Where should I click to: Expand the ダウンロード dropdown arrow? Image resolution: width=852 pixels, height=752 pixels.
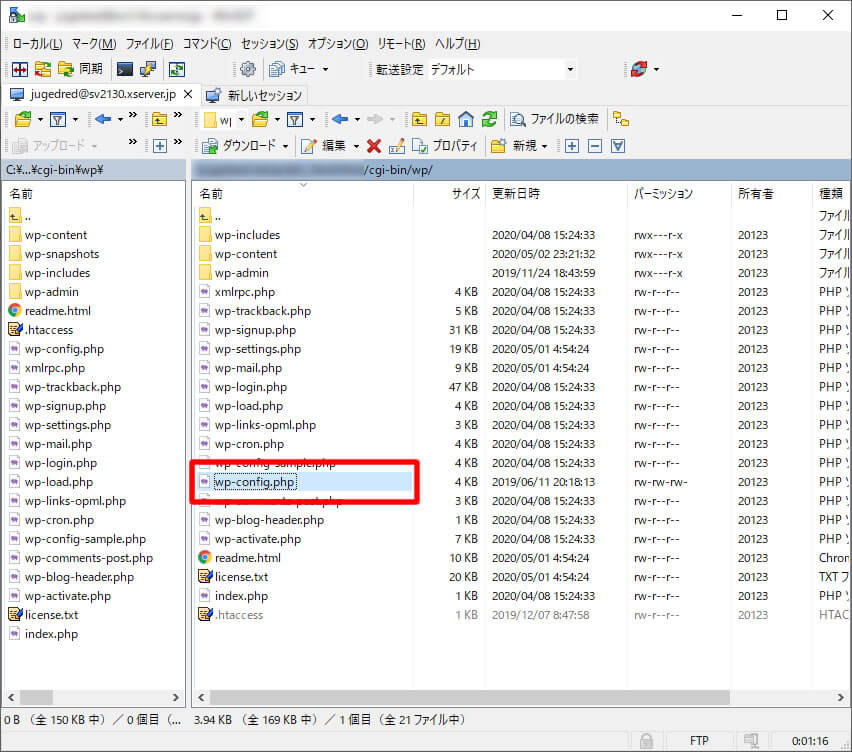[x=287, y=143]
